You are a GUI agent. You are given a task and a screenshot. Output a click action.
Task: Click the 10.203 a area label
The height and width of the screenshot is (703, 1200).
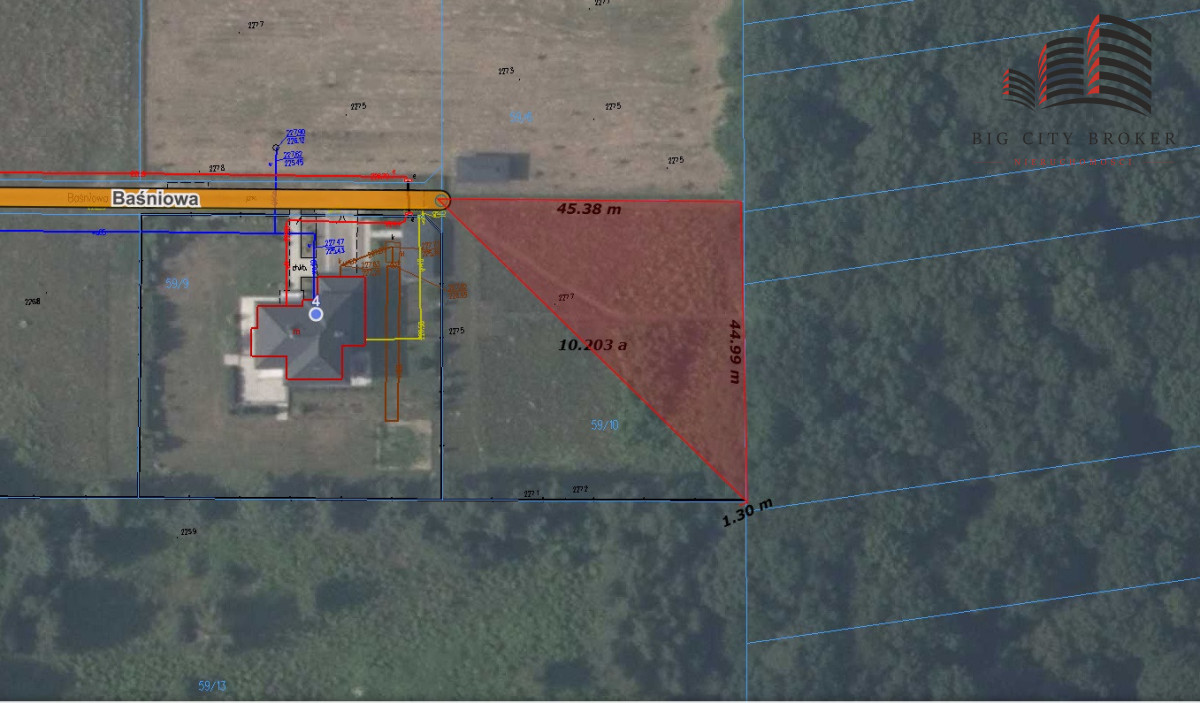[592, 345]
